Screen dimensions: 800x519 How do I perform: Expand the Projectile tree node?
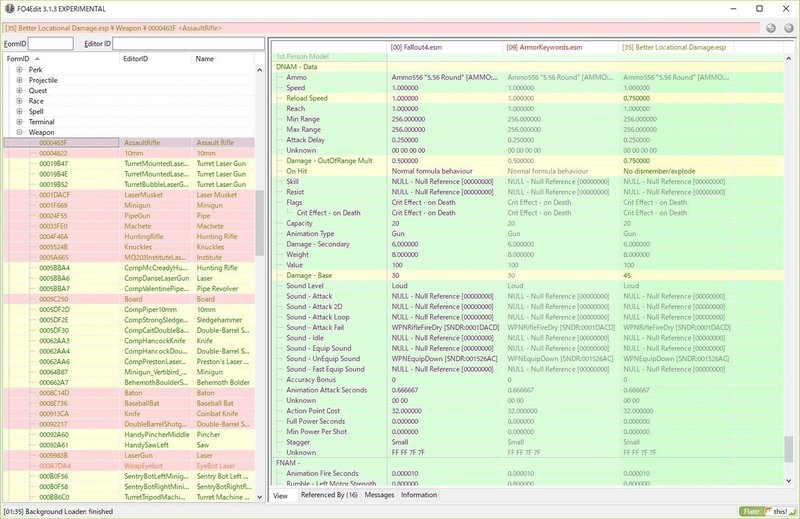tap(19, 80)
